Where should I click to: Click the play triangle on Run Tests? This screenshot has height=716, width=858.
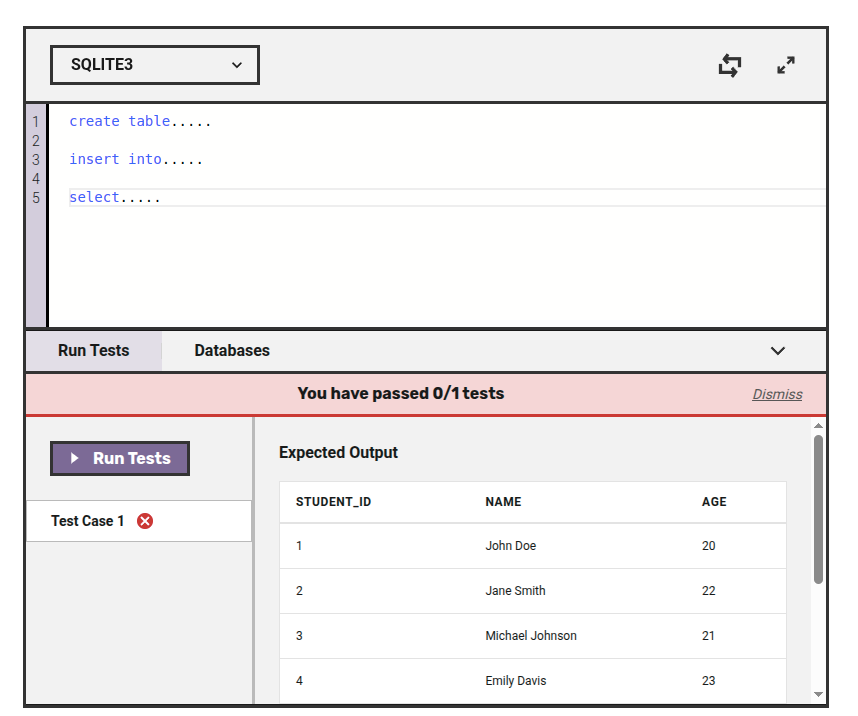pos(75,458)
